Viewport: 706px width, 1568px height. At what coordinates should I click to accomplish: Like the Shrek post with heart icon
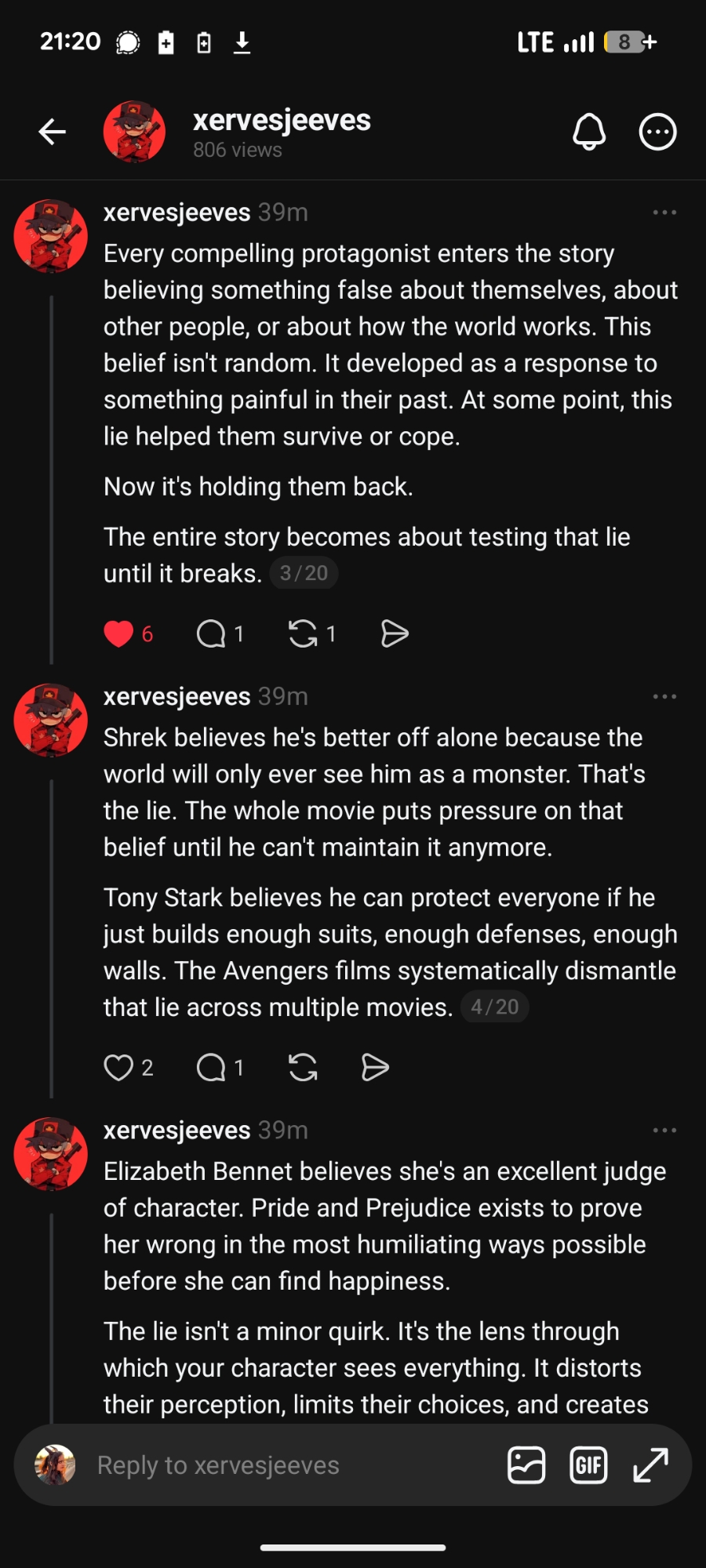(x=119, y=1067)
